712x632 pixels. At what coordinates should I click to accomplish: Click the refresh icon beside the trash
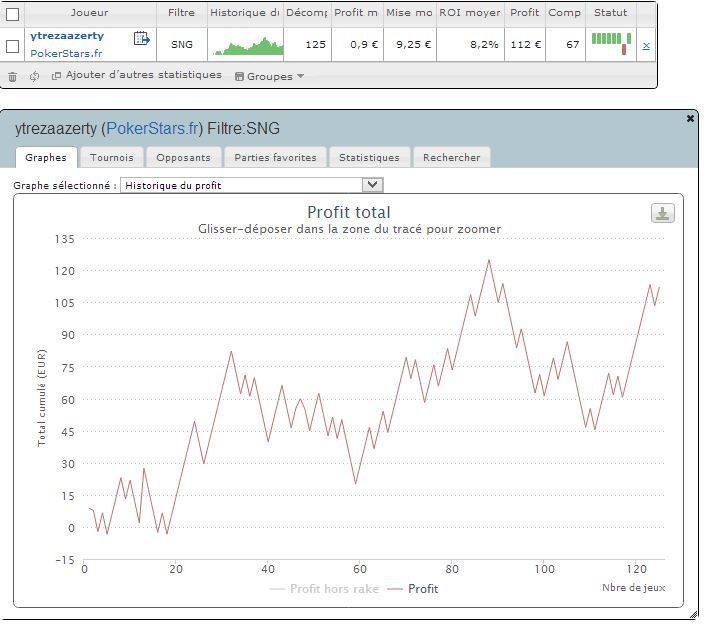click(35, 76)
